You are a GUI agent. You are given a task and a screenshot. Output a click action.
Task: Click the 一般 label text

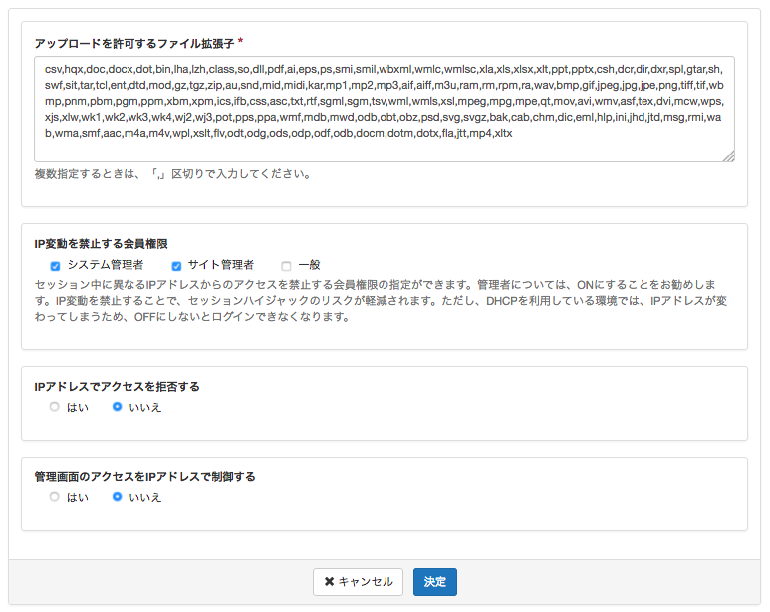(x=309, y=265)
